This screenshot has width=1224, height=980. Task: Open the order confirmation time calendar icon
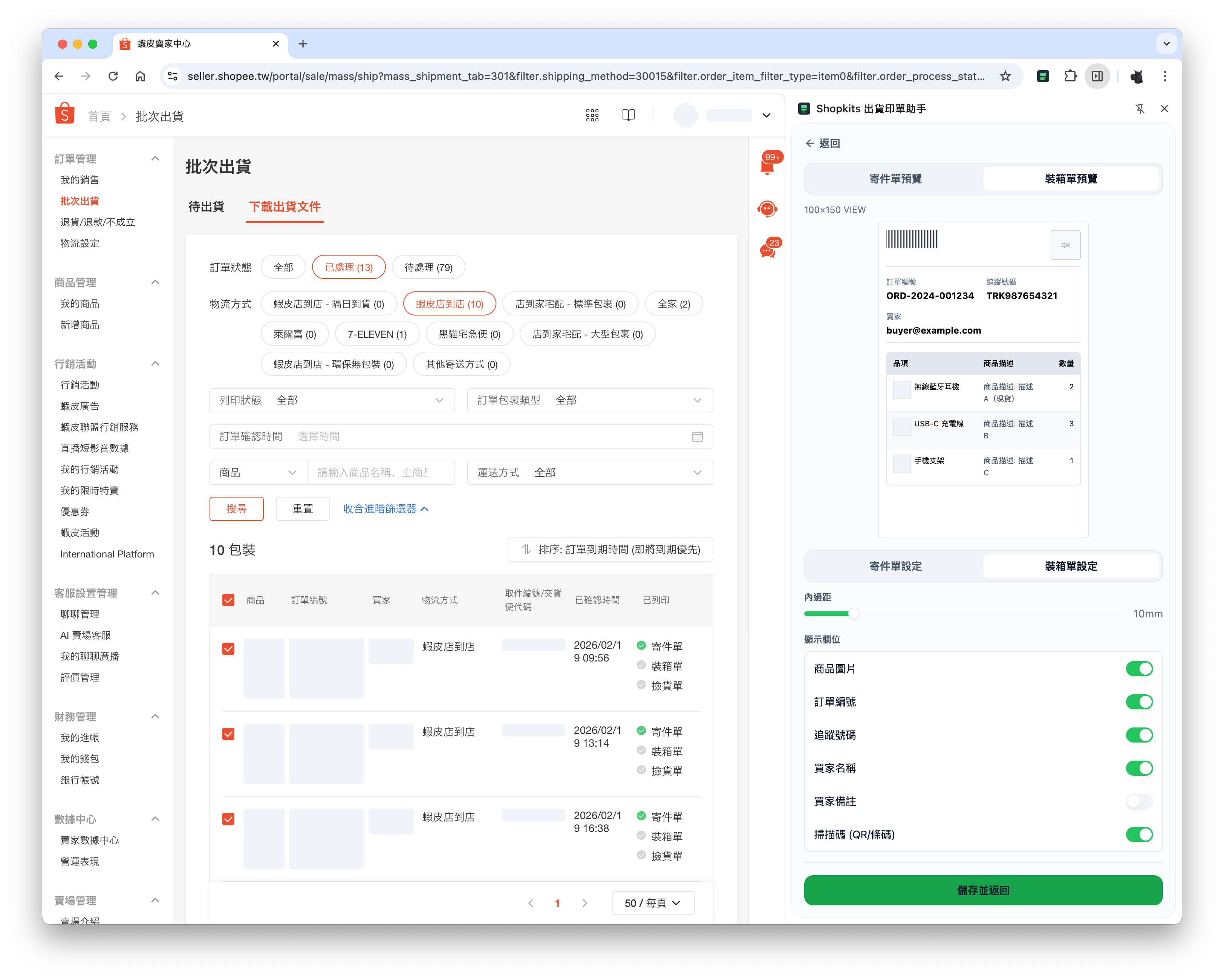point(697,436)
